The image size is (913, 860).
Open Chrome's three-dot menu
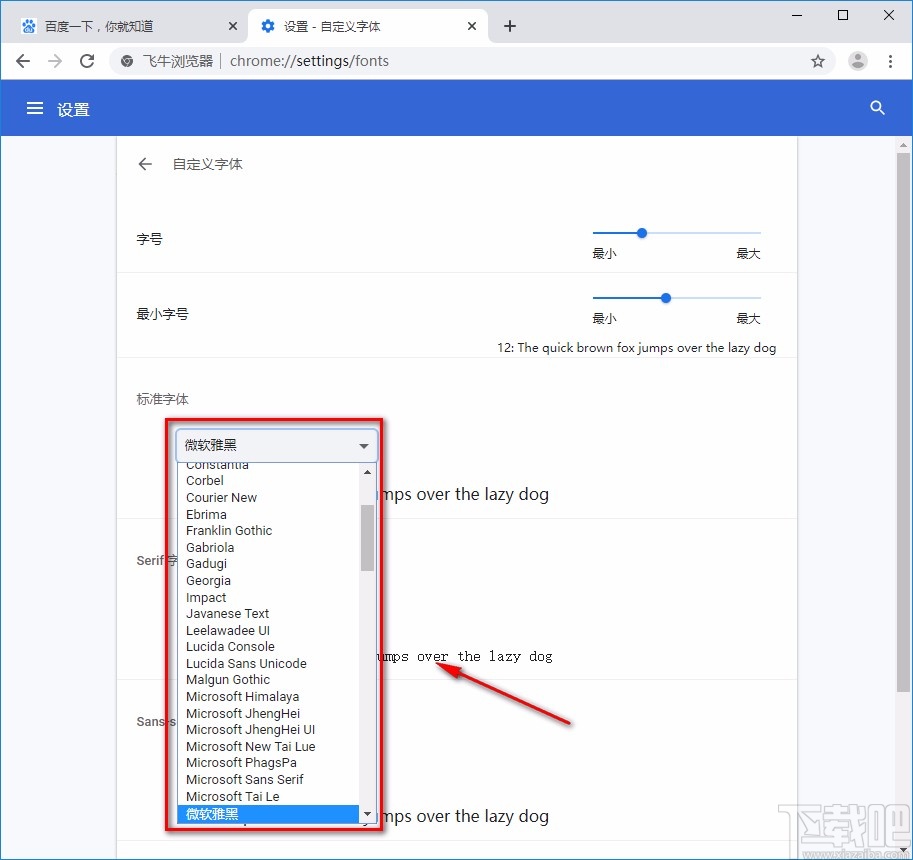(891, 61)
